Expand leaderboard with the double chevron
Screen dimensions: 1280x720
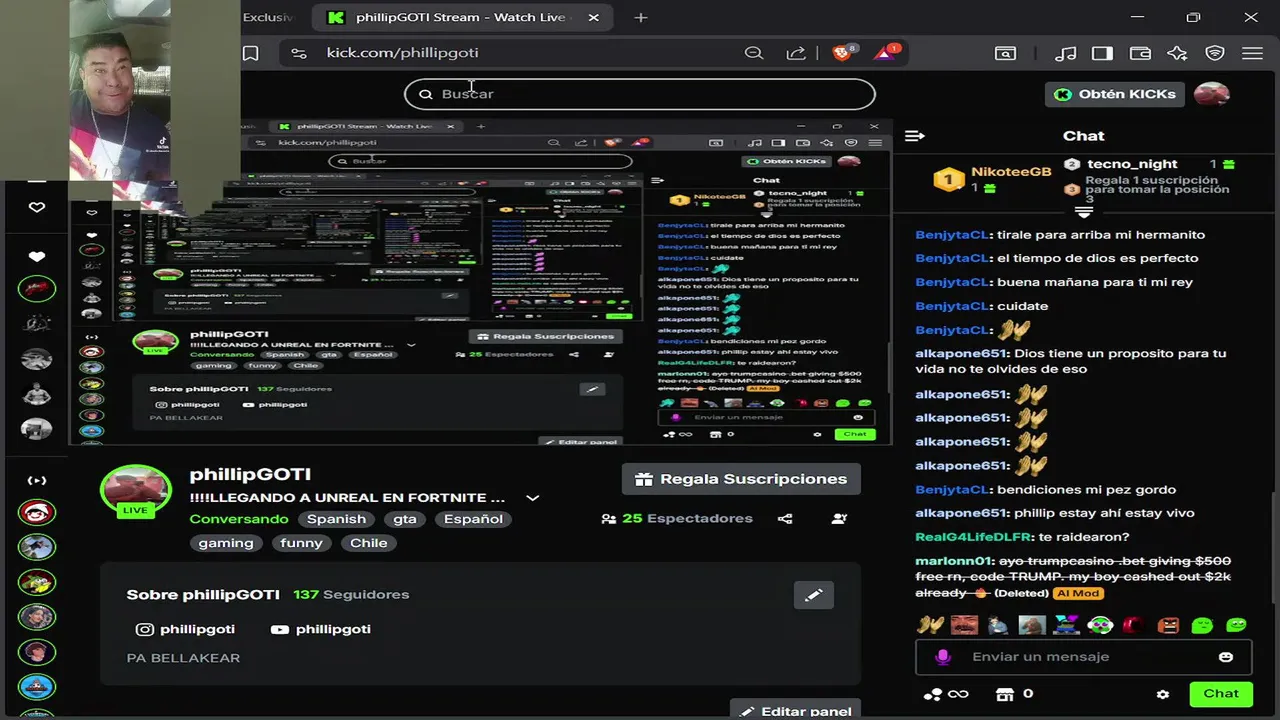tap(1083, 212)
